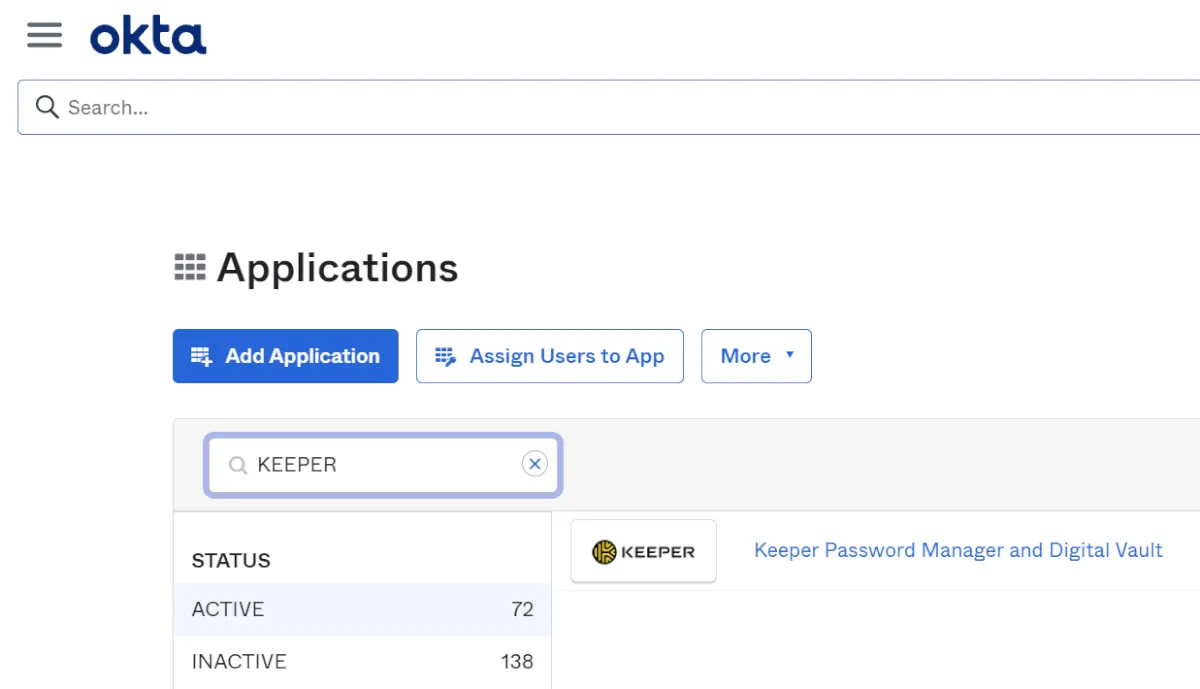This screenshot has height=689, width=1200.
Task: Click the grid icon beside Applications heading
Action: [x=189, y=267]
